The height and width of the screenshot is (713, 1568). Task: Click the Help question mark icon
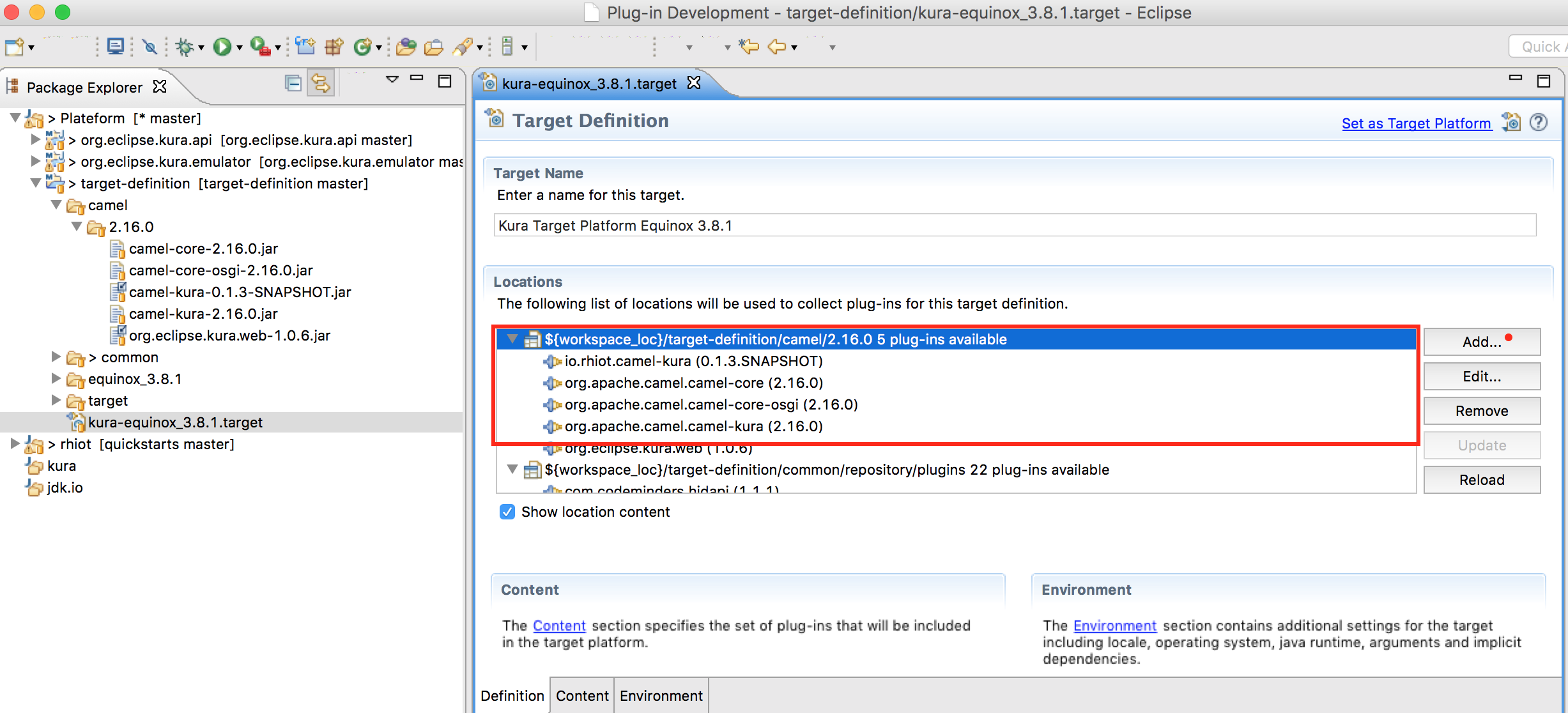coord(1539,122)
